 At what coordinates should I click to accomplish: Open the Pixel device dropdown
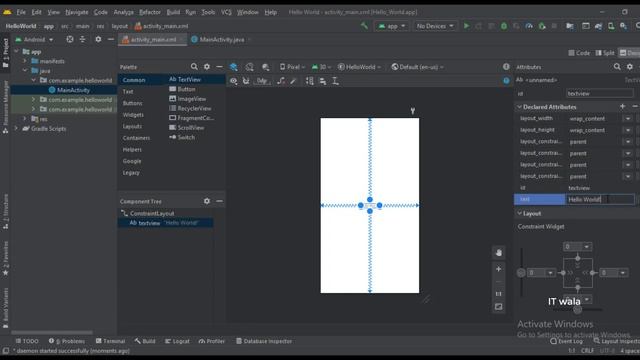click(x=292, y=67)
